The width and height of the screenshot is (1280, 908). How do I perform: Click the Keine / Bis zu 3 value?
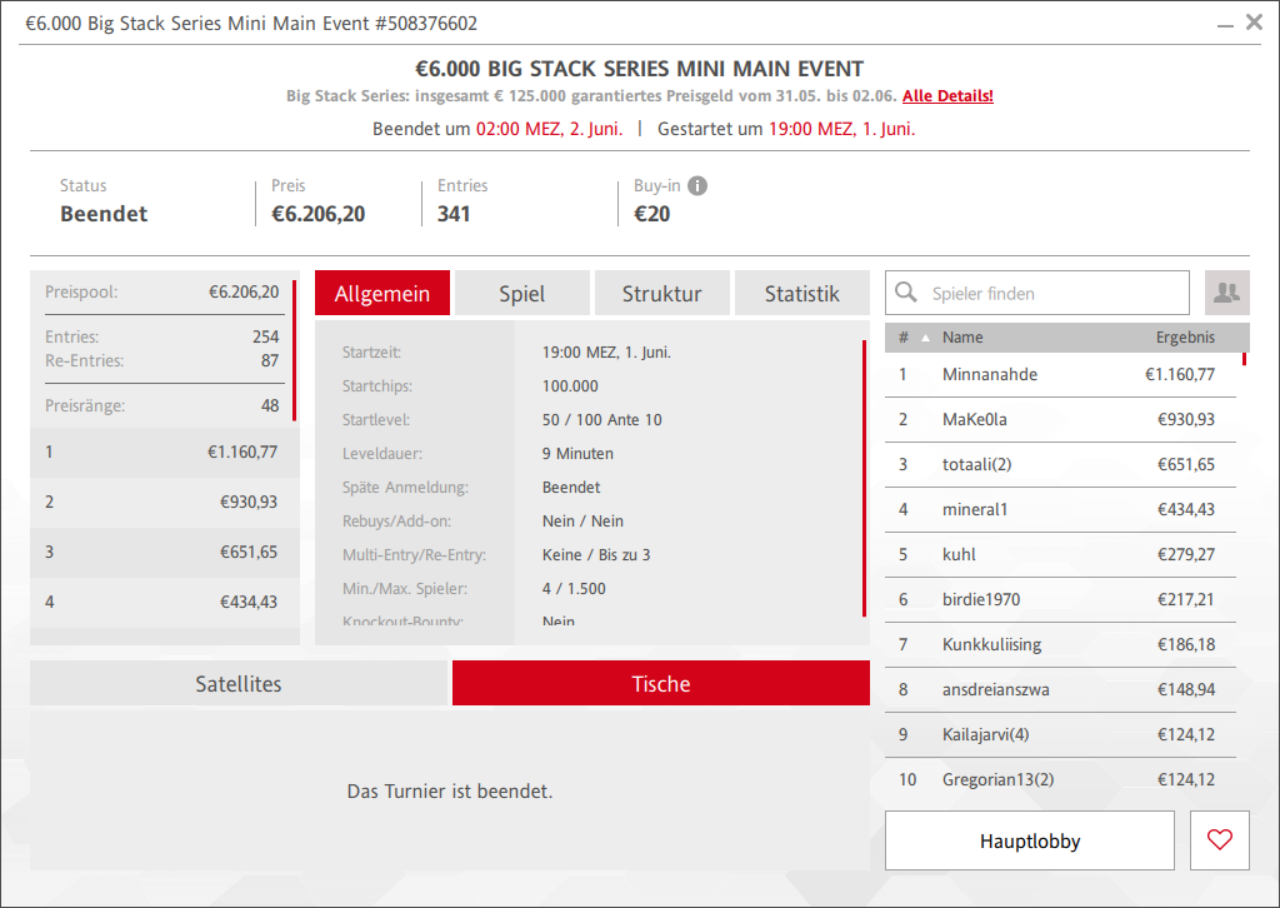596,555
